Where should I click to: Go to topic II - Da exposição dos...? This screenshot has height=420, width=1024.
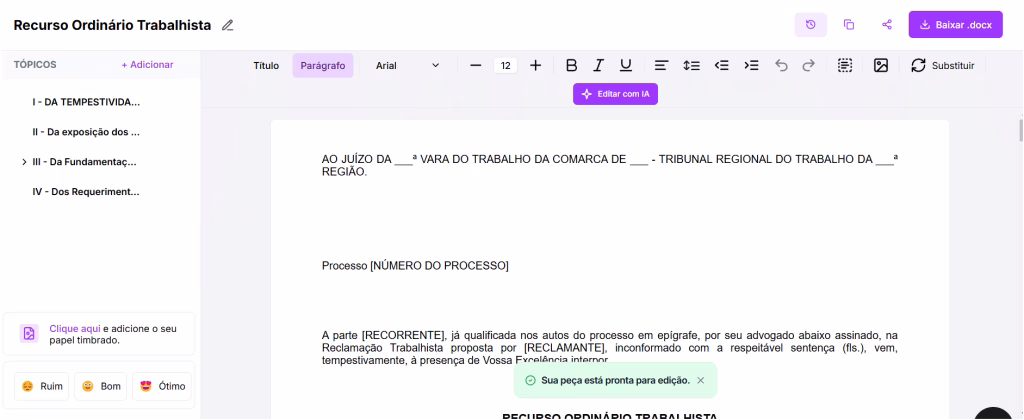point(86,132)
